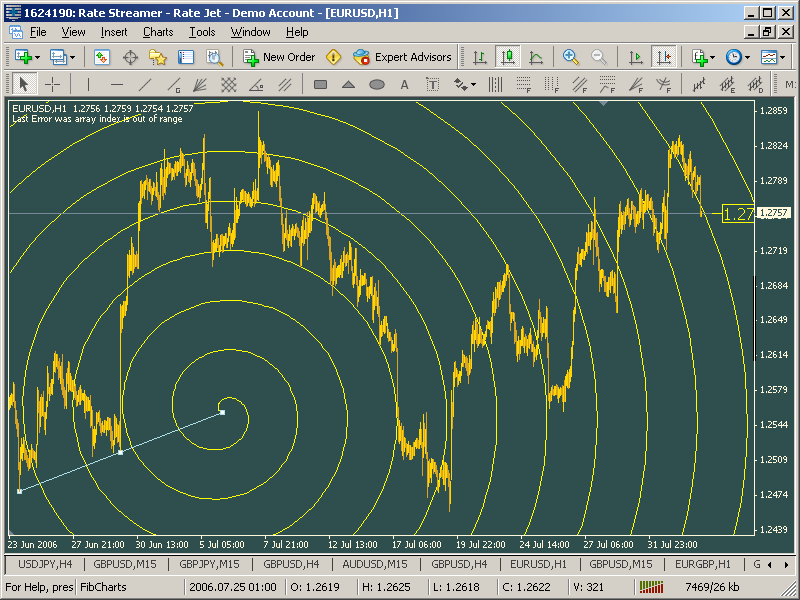Select the Fibonacci expansion tool
Screen dimensions: 800x600
click(x=608, y=84)
